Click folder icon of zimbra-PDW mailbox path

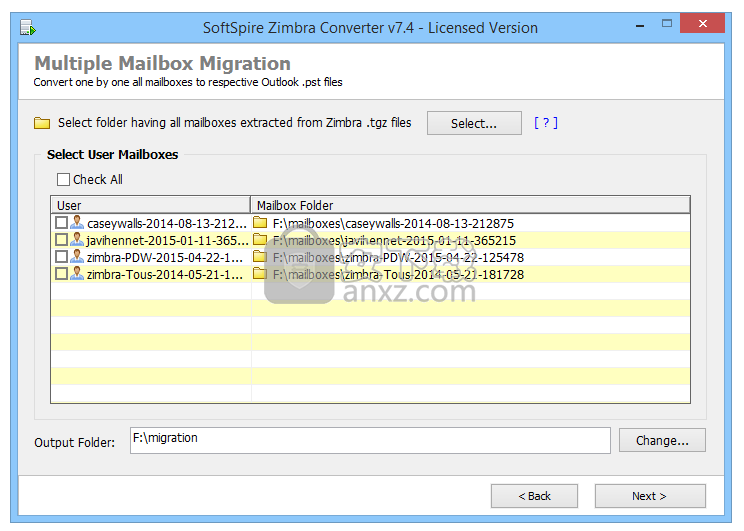pyautogui.click(x=260, y=257)
